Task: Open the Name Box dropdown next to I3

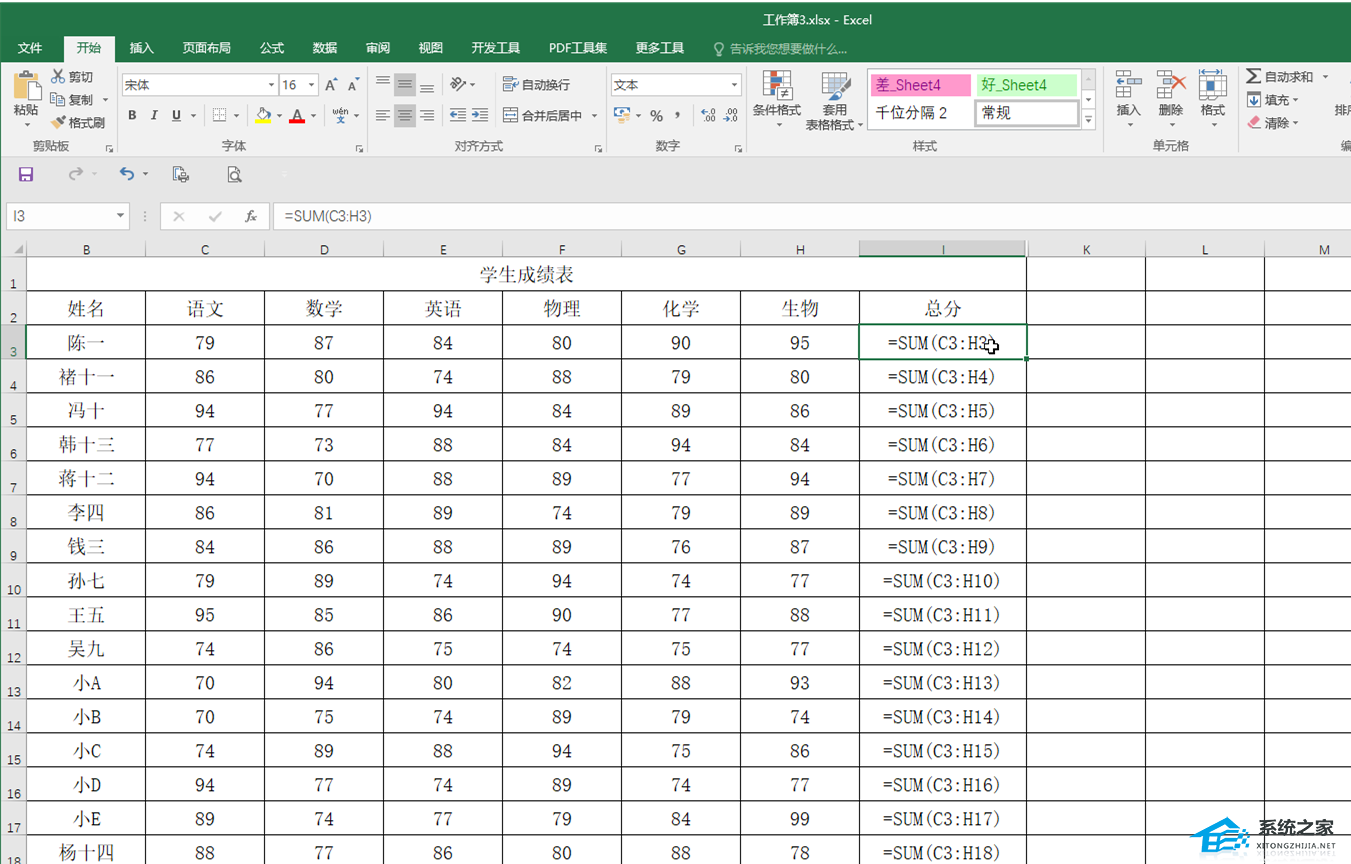Action: pos(120,216)
